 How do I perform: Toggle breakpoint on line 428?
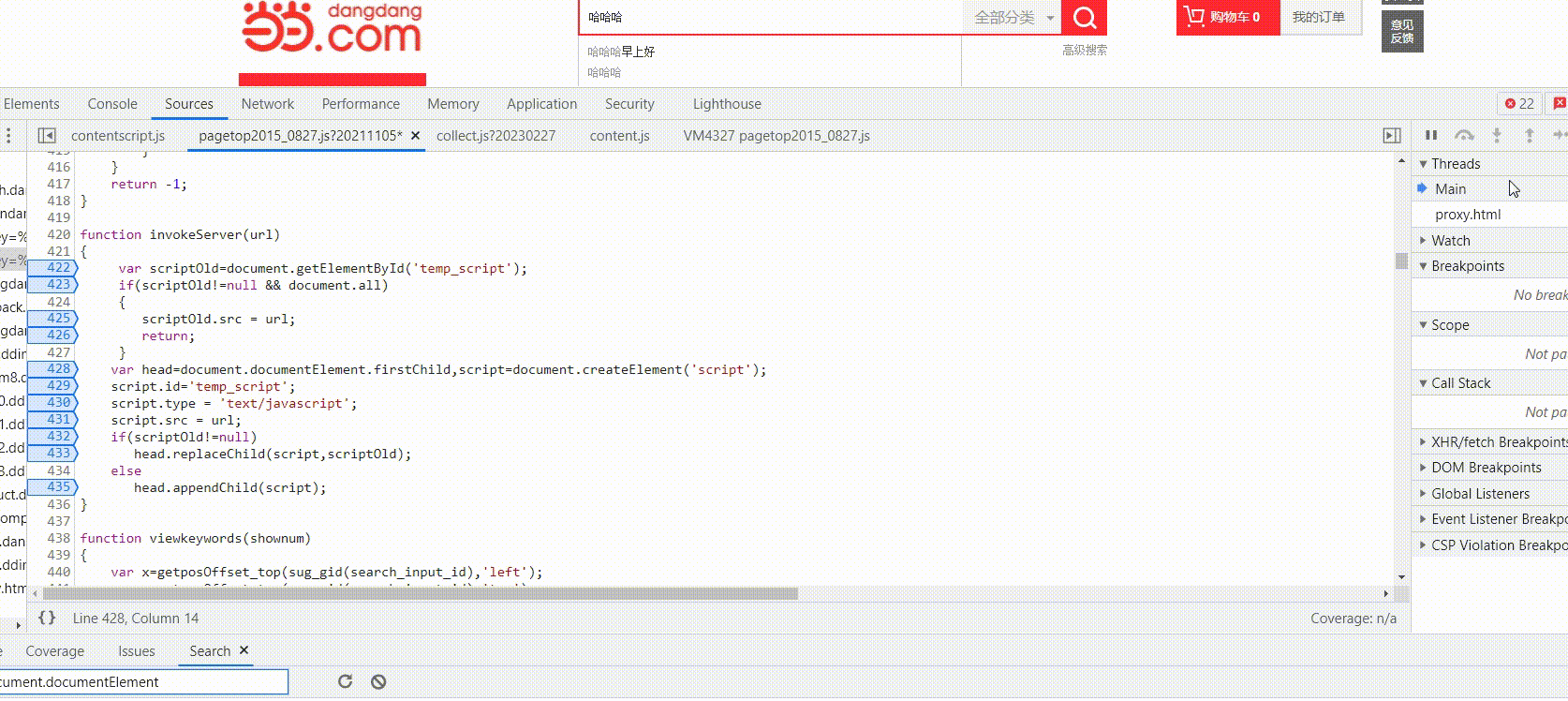click(53, 369)
